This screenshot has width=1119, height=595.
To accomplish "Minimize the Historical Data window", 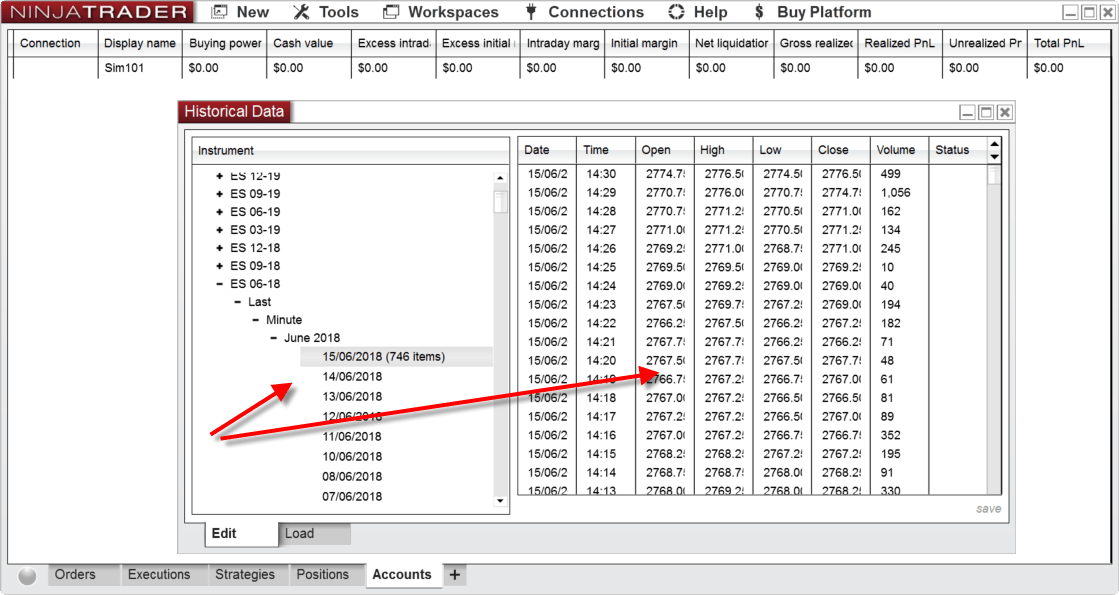I will coord(968,112).
